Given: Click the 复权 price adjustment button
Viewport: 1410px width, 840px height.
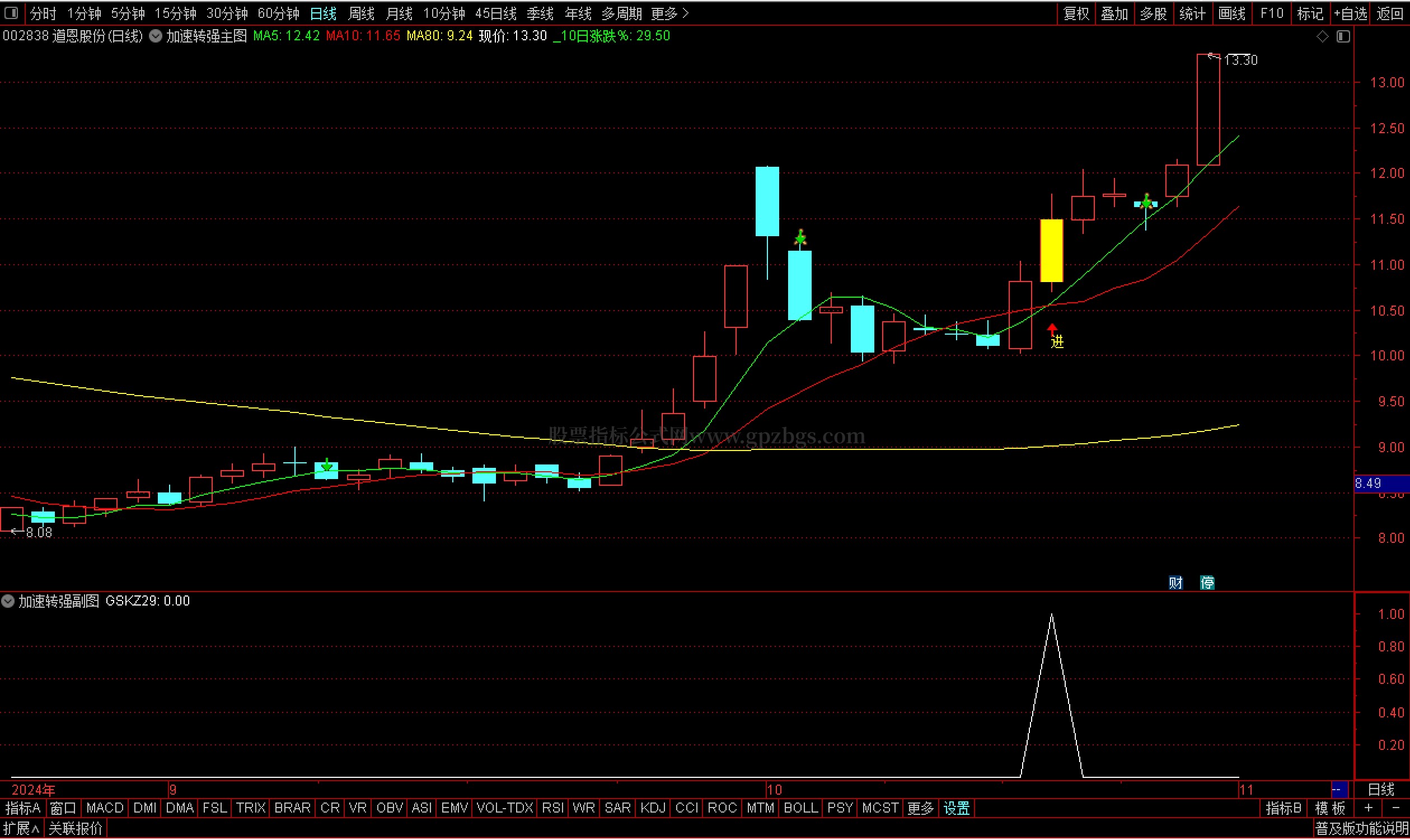Looking at the screenshot, I should [x=1076, y=13].
